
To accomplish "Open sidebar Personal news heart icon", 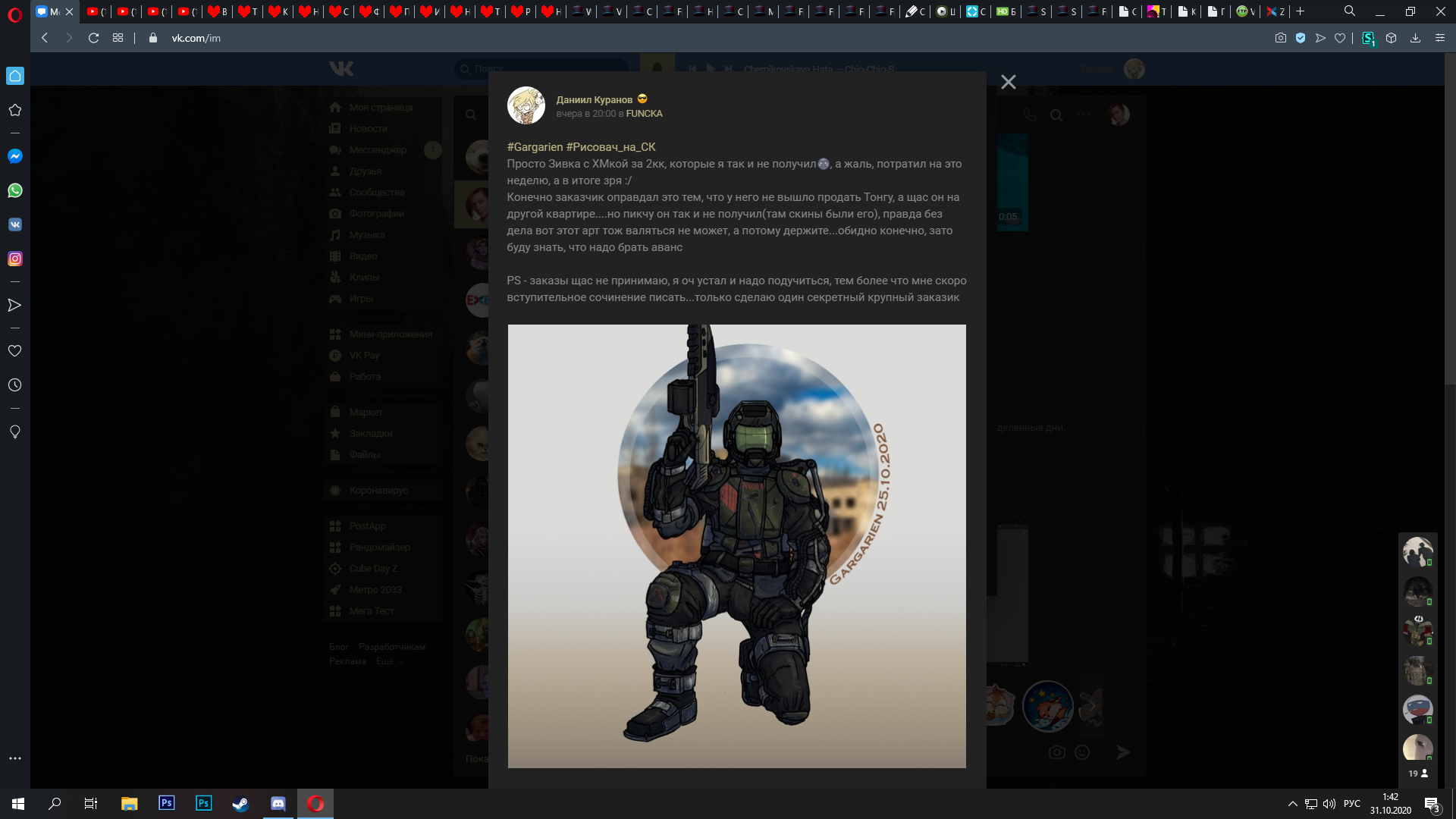I will coord(14,351).
